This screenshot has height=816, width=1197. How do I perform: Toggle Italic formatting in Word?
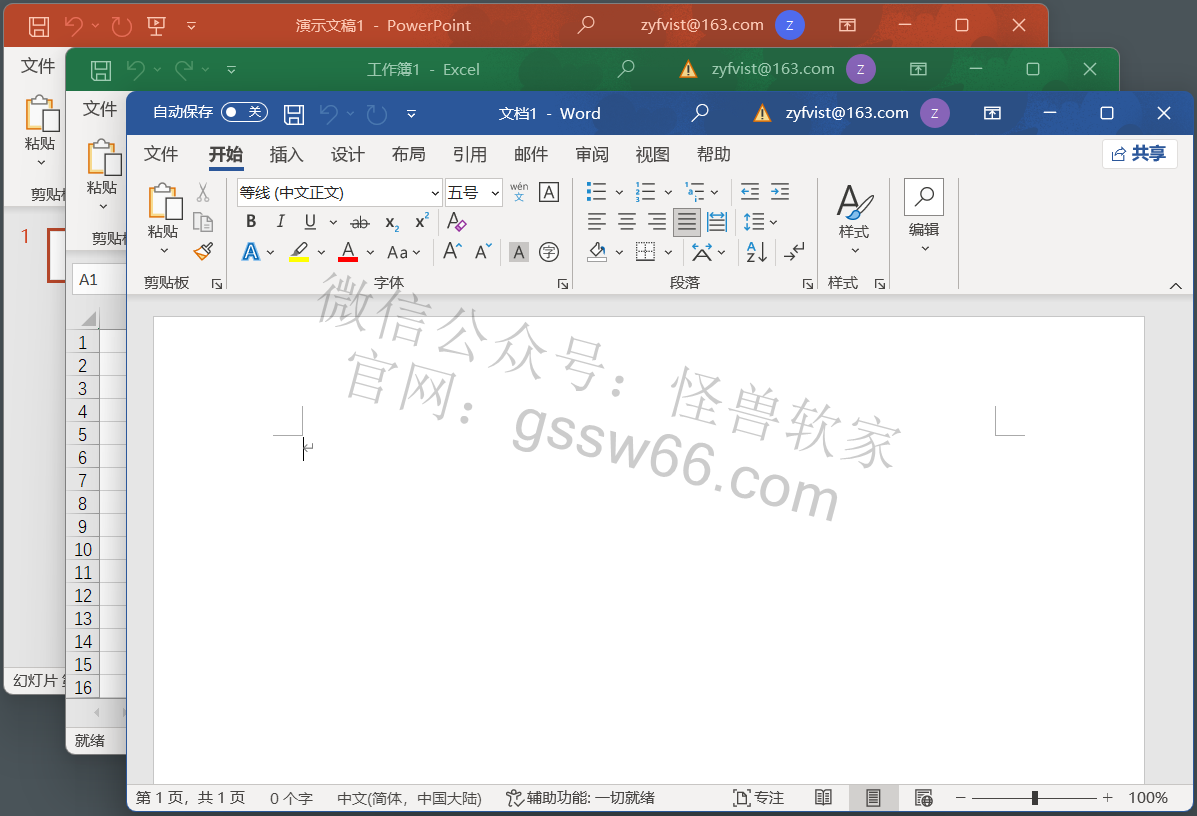[280, 221]
